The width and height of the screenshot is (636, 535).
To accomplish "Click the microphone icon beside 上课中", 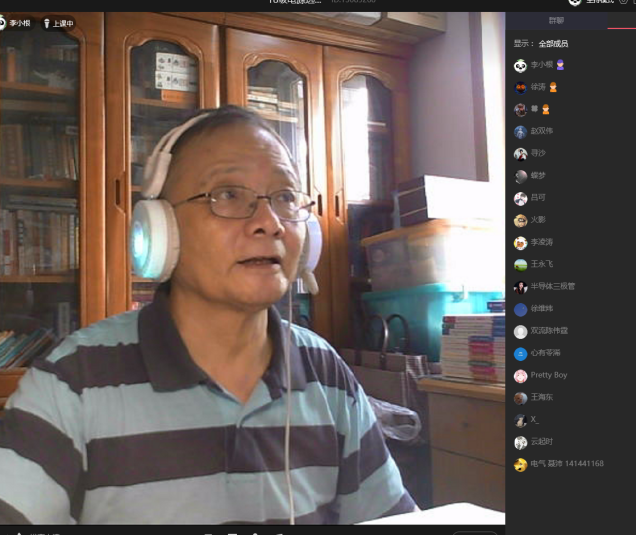I will click(x=46, y=23).
